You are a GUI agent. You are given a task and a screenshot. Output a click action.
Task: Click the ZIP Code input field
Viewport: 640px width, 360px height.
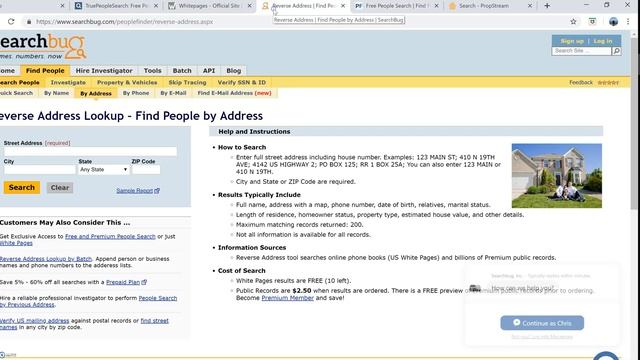pos(146,169)
